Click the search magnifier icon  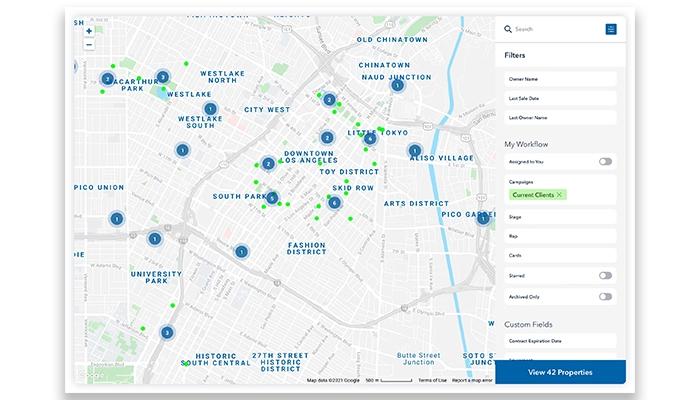tap(508, 29)
